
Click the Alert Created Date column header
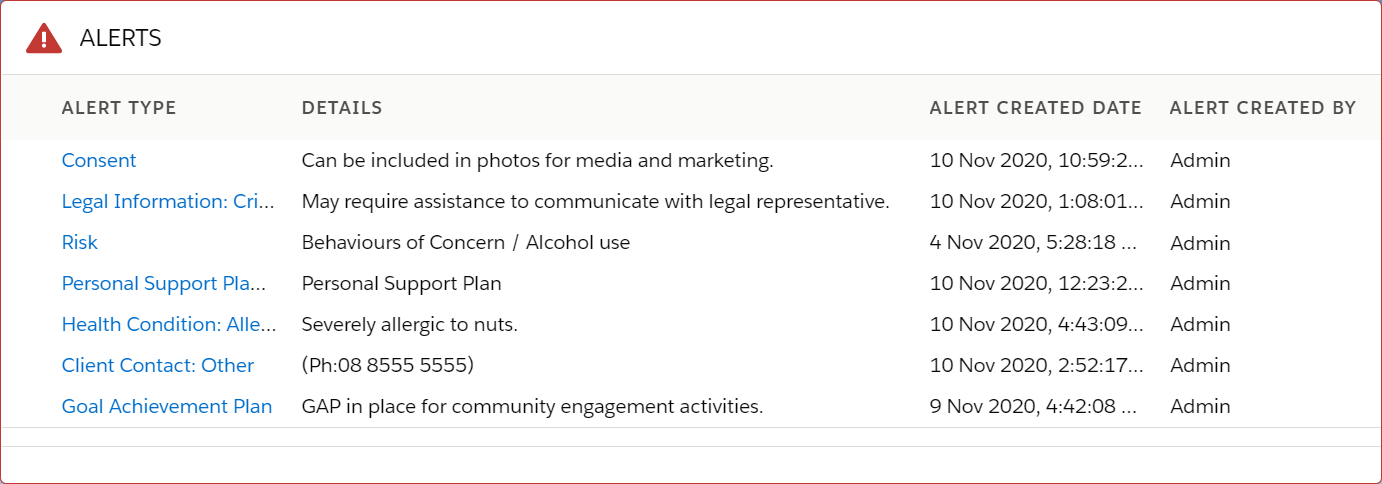(x=1036, y=108)
